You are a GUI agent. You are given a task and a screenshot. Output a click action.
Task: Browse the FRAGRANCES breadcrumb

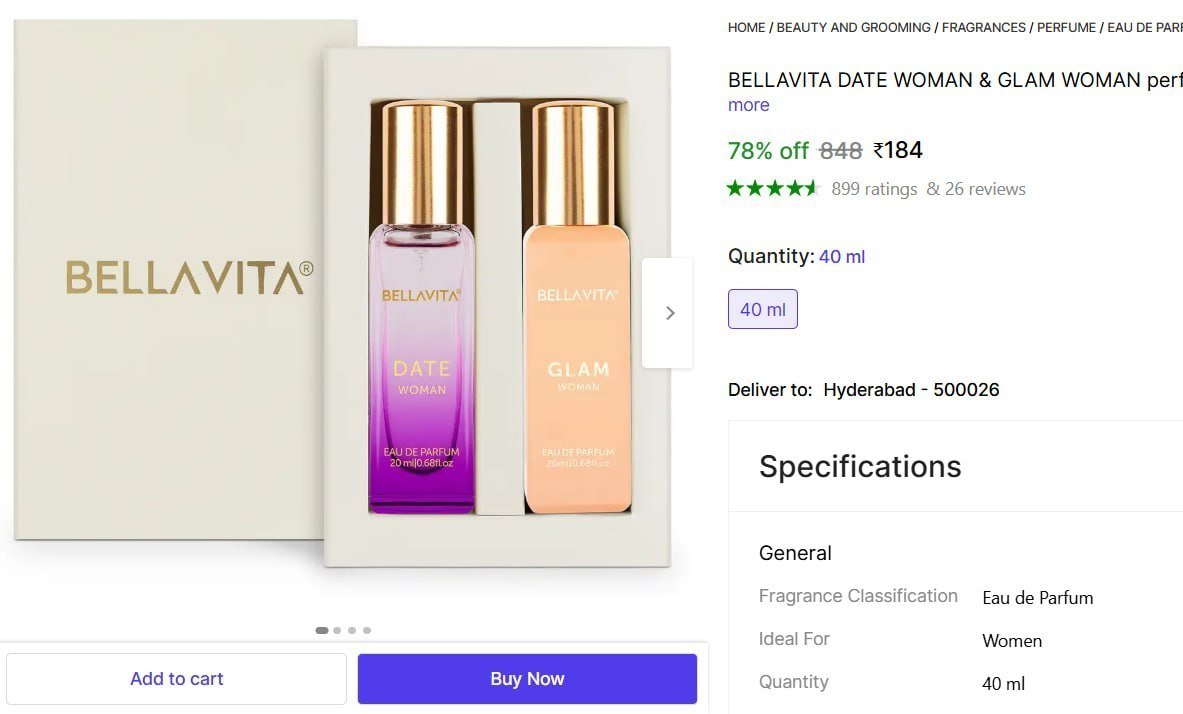(983, 27)
